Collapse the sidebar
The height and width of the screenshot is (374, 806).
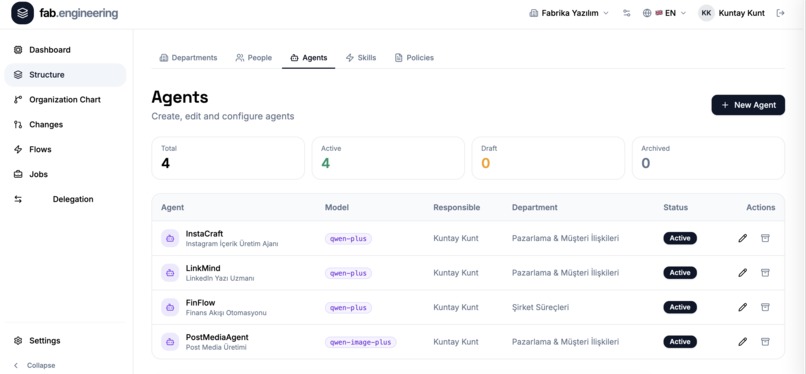click(35, 365)
